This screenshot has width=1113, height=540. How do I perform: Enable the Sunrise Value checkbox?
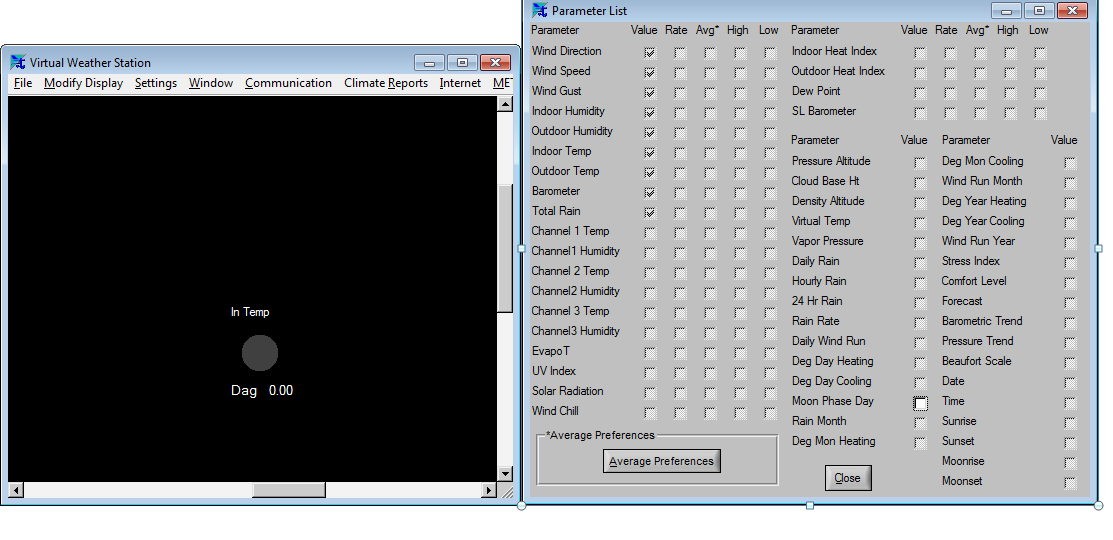(x=1070, y=423)
